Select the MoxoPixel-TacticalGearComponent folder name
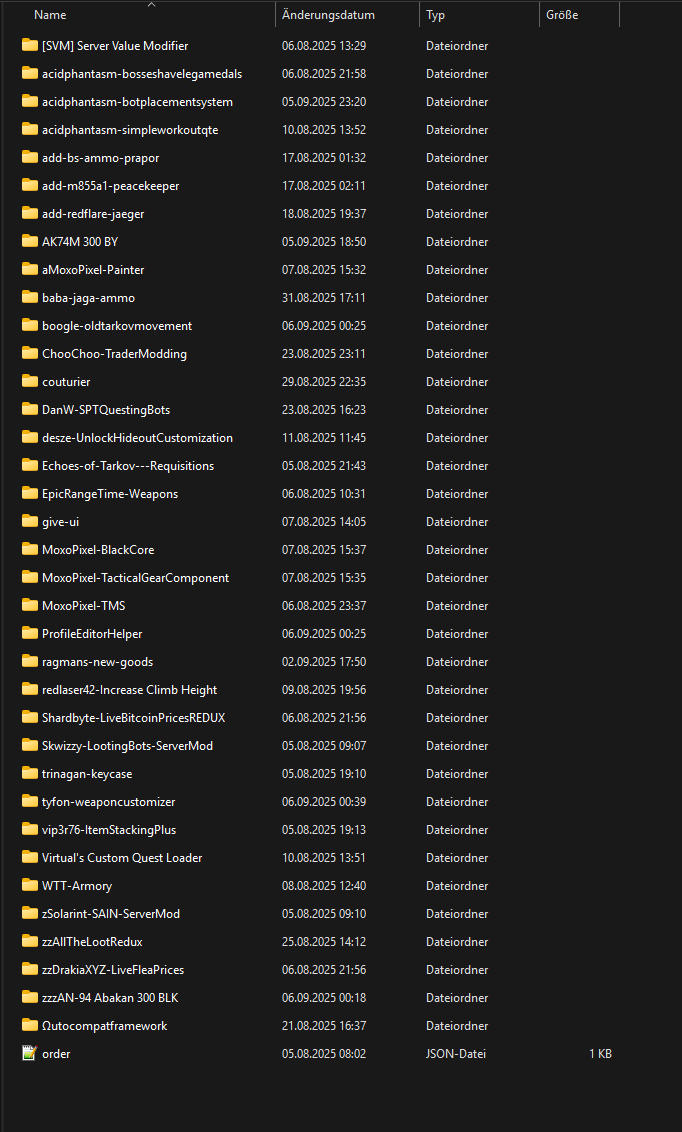The width and height of the screenshot is (682, 1132). click(x=136, y=578)
